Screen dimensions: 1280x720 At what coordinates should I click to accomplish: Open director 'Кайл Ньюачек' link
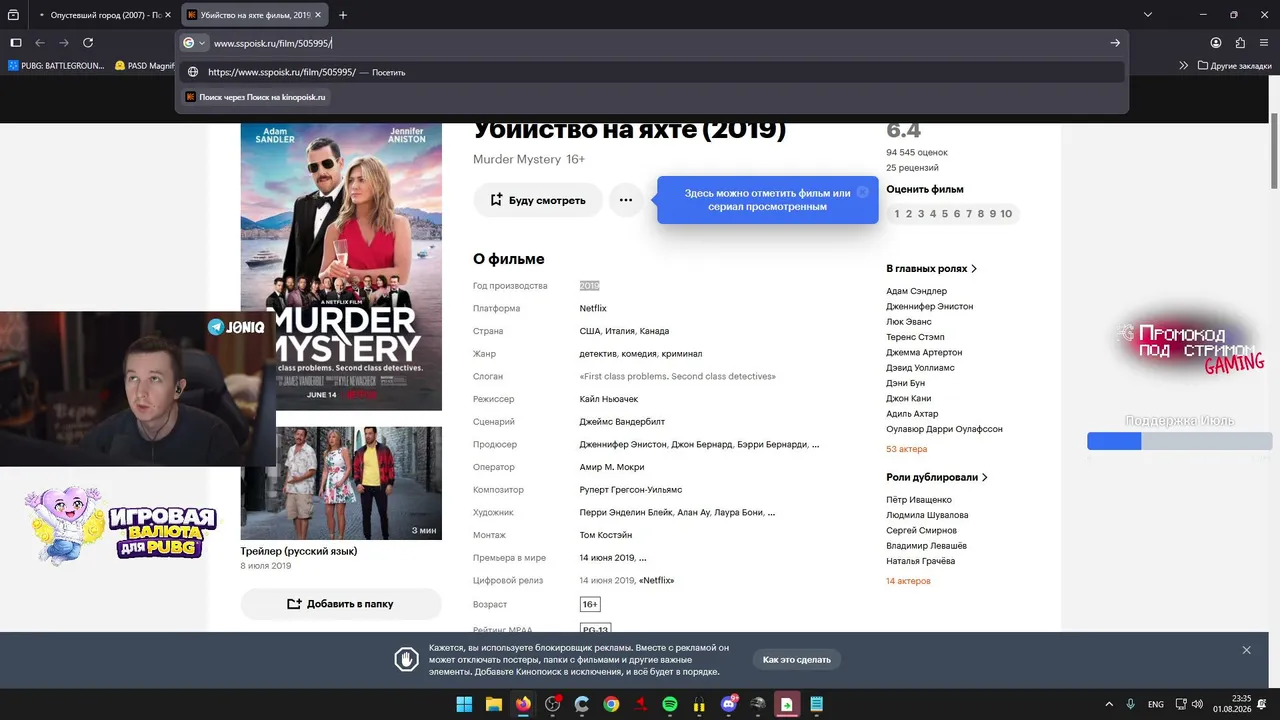point(609,399)
